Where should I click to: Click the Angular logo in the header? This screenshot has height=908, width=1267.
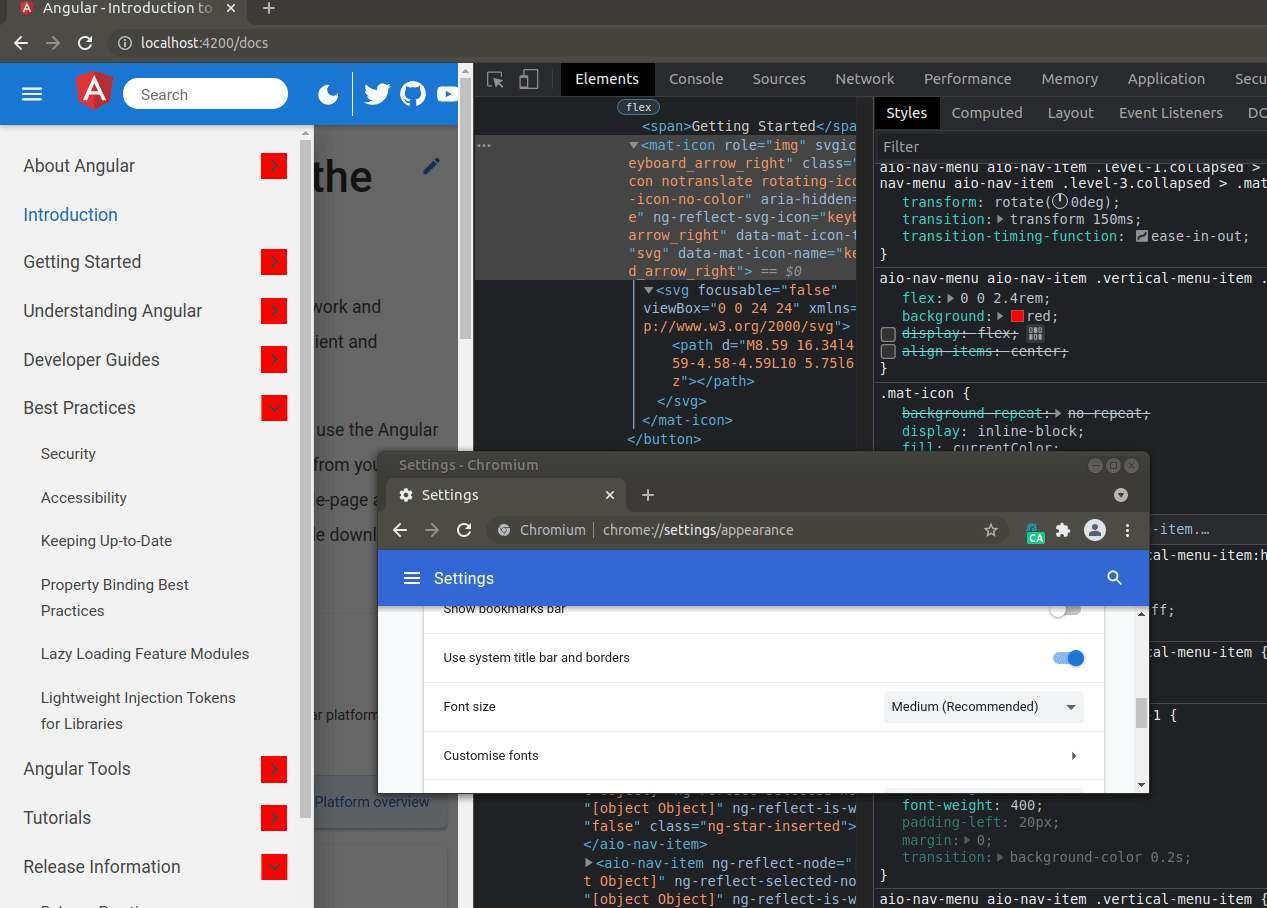[93, 91]
